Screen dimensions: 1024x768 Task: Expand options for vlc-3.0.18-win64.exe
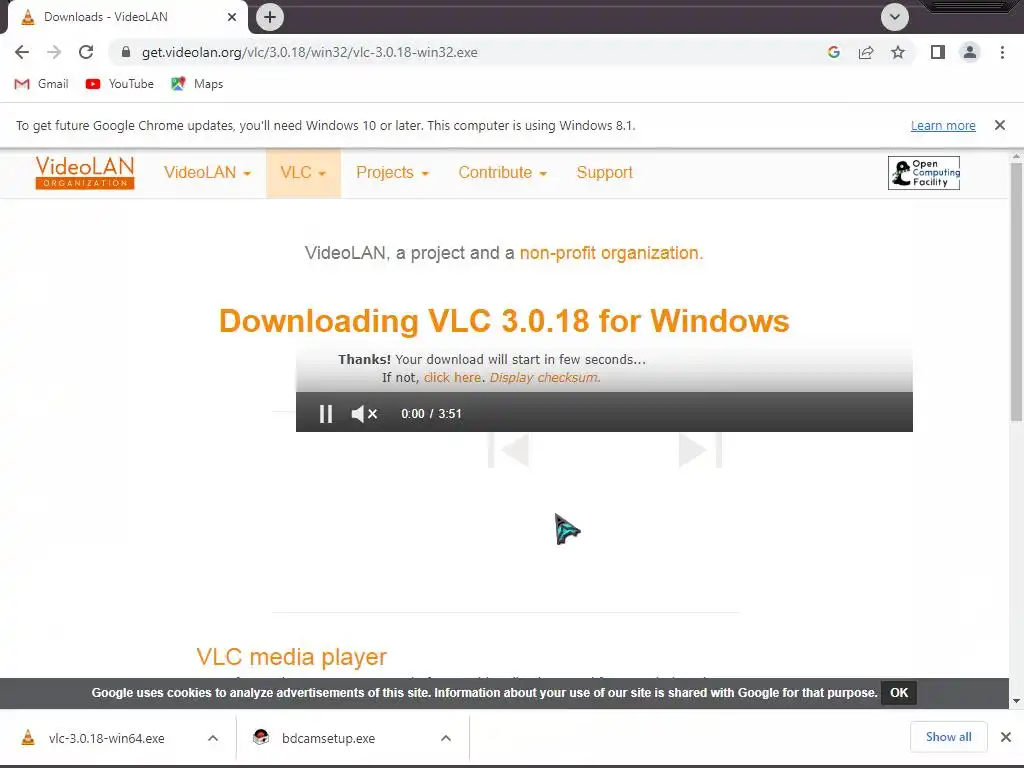pos(213,738)
